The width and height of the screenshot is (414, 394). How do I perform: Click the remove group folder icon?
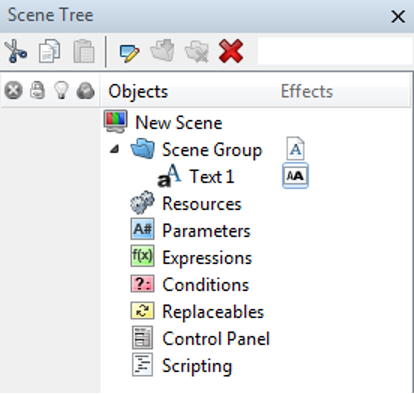pyautogui.click(x=197, y=52)
